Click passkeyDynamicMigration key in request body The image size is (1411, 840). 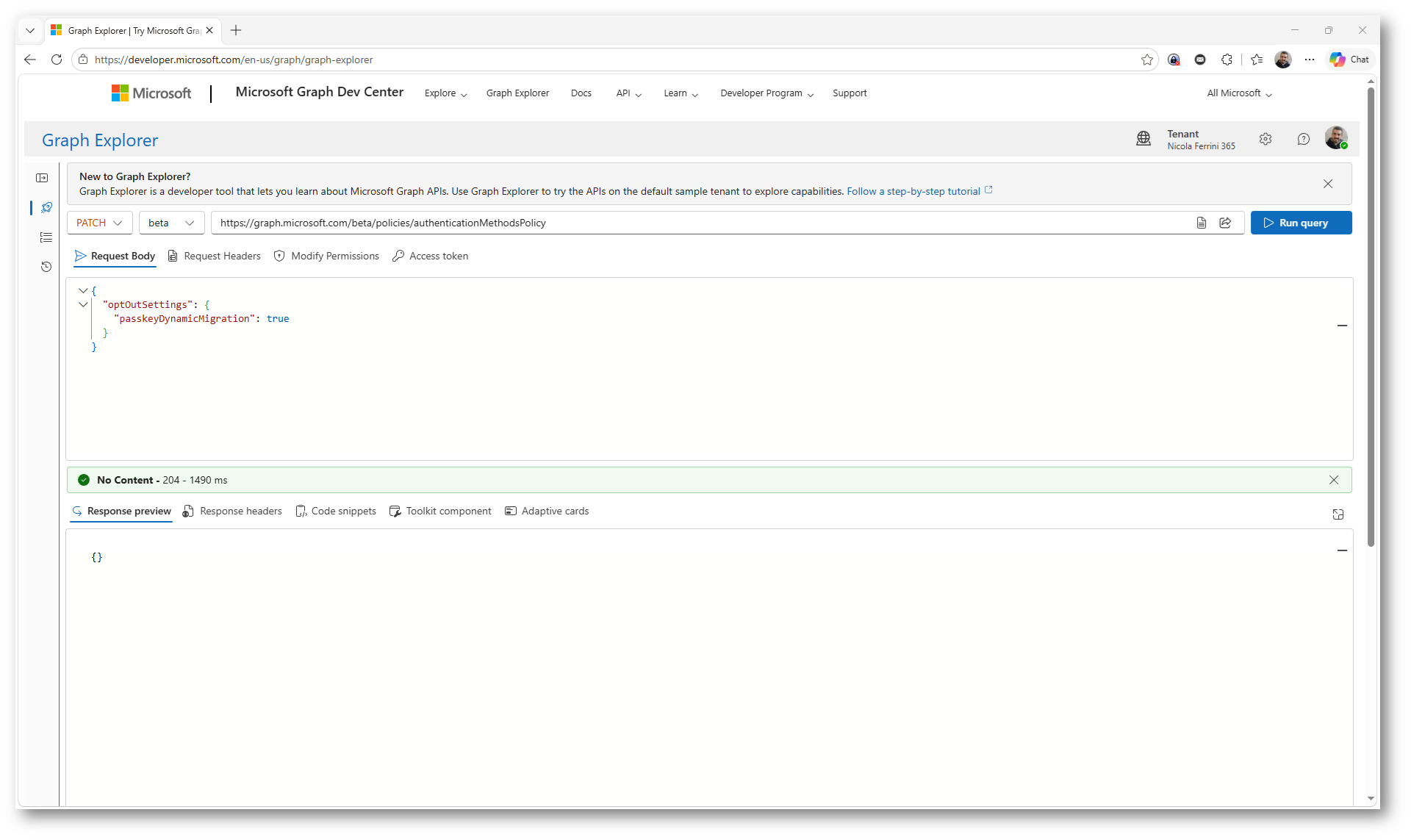[184, 318]
